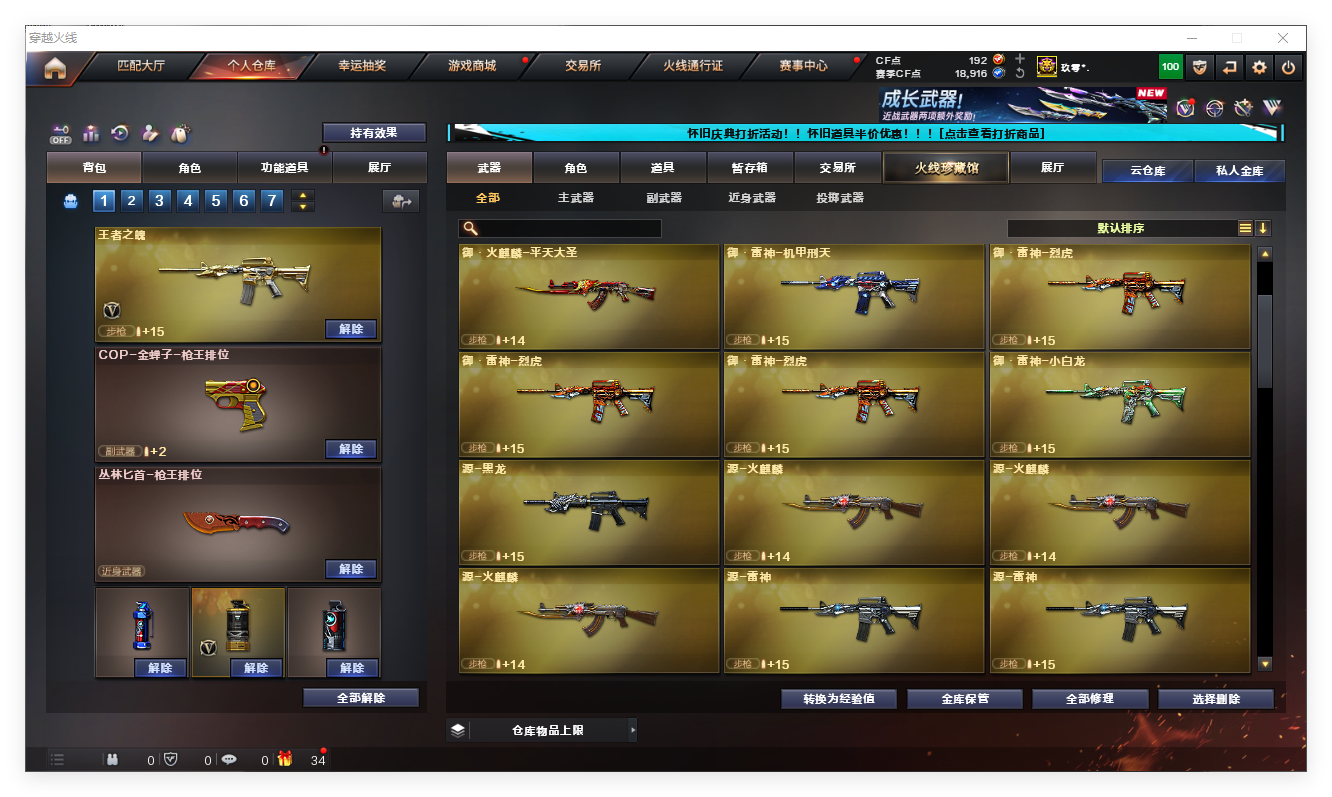Open the 游戏商城 tab
Image resolution: width=1332 pixels, height=797 pixels.
[x=471, y=66]
